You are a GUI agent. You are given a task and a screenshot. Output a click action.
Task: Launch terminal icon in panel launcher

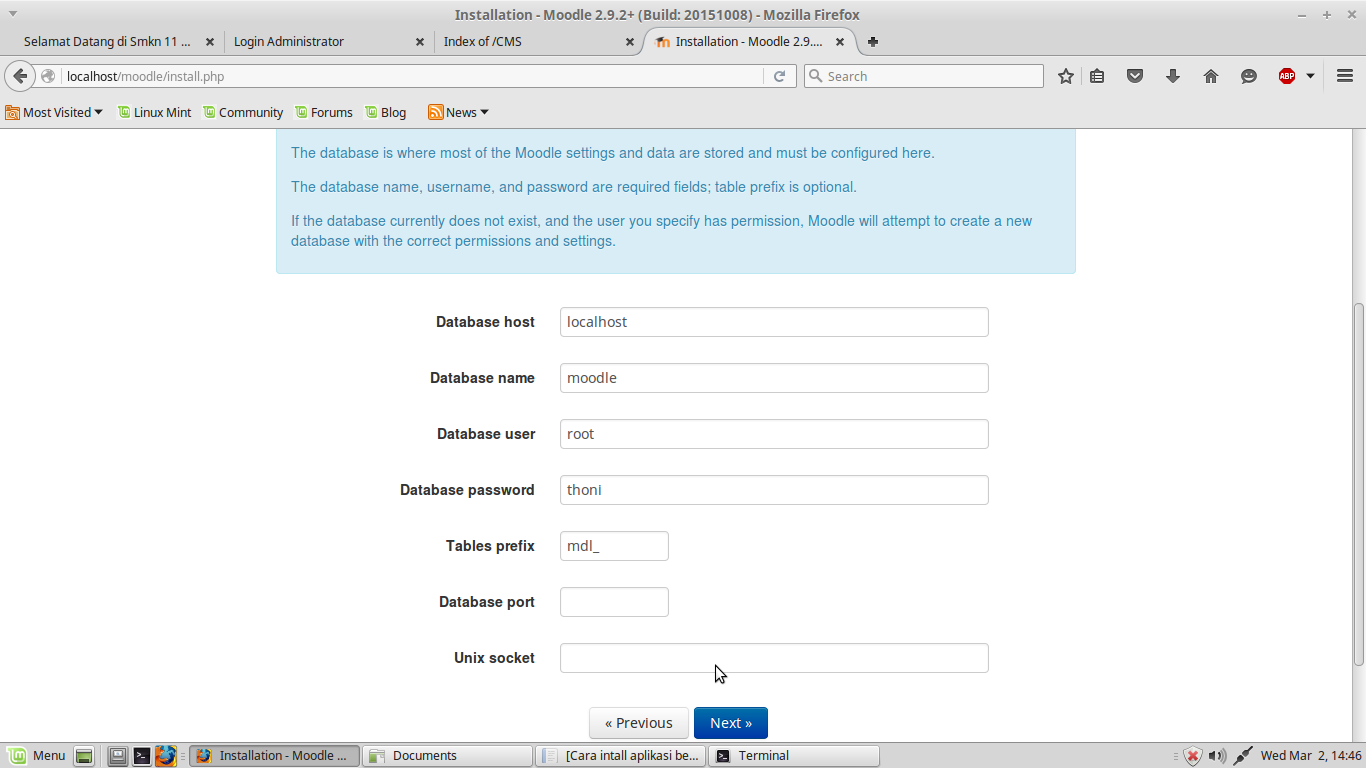tap(142, 756)
